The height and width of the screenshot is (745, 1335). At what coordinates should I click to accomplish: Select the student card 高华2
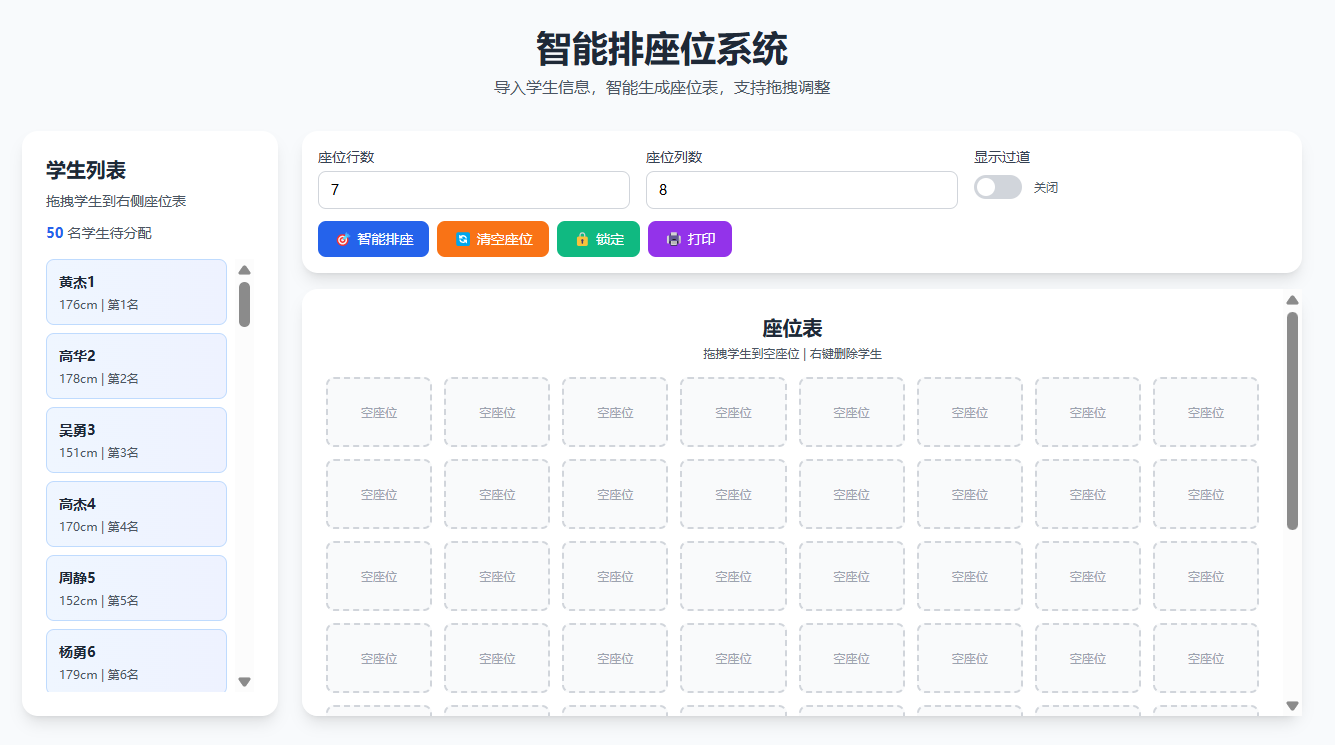pos(136,366)
